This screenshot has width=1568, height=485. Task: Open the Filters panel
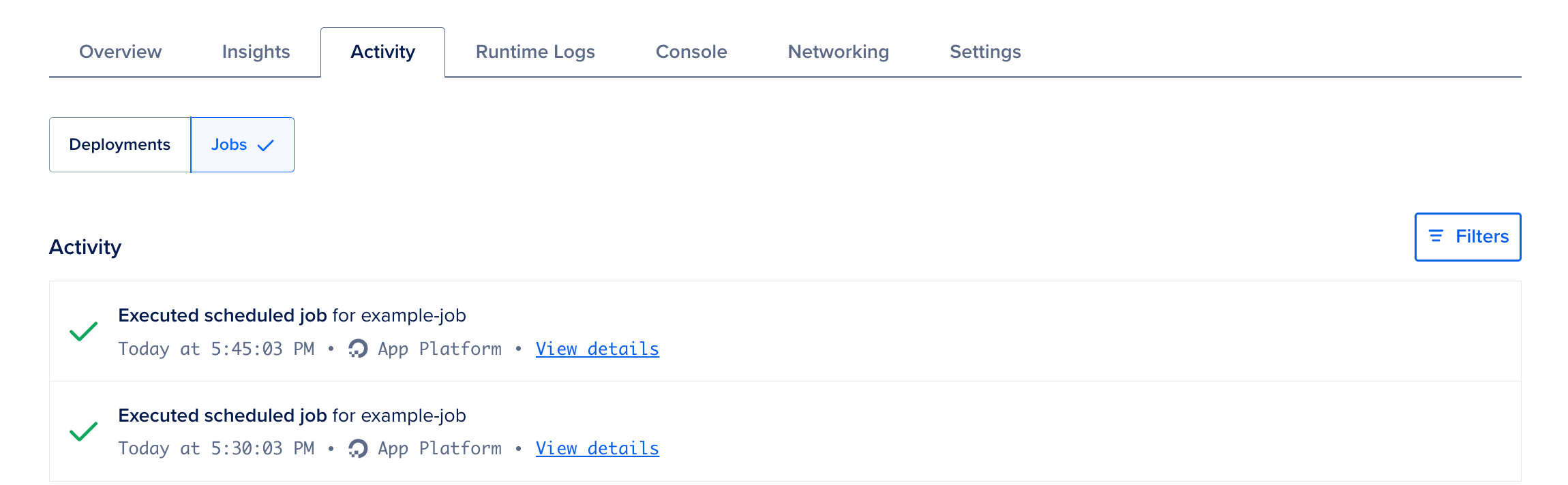[x=1467, y=236]
